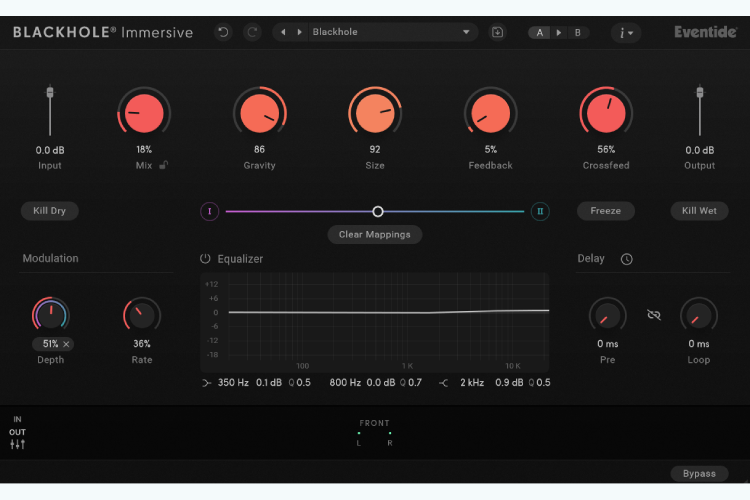Click the Gravity 86 value
Screen dimensions: 750x500
pyautogui.click(x=259, y=149)
